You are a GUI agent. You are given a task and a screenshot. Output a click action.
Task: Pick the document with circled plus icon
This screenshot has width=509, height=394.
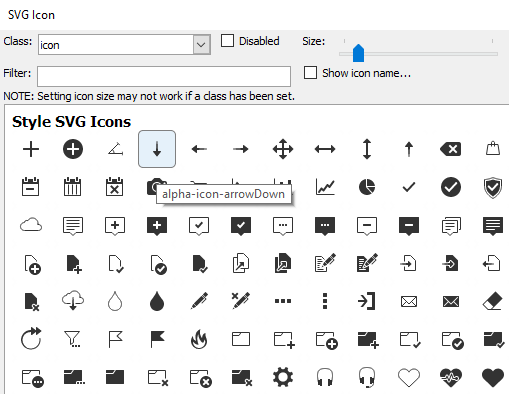point(32,265)
